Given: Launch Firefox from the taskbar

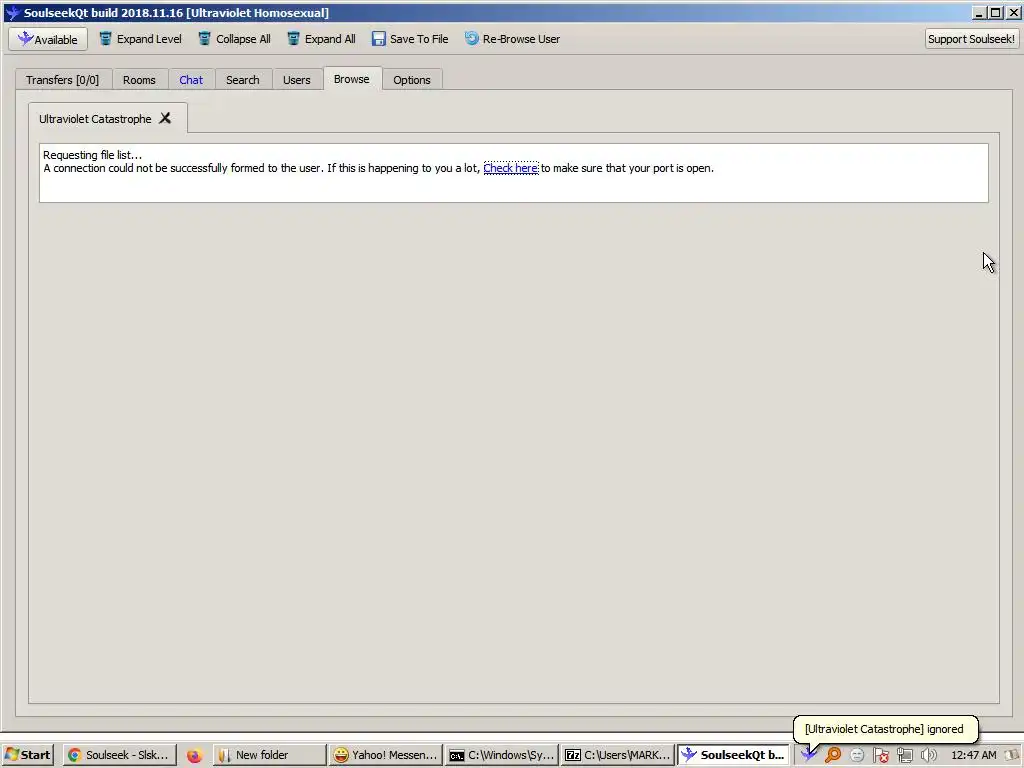Looking at the screenshot, I should click(x=194, y=756).
